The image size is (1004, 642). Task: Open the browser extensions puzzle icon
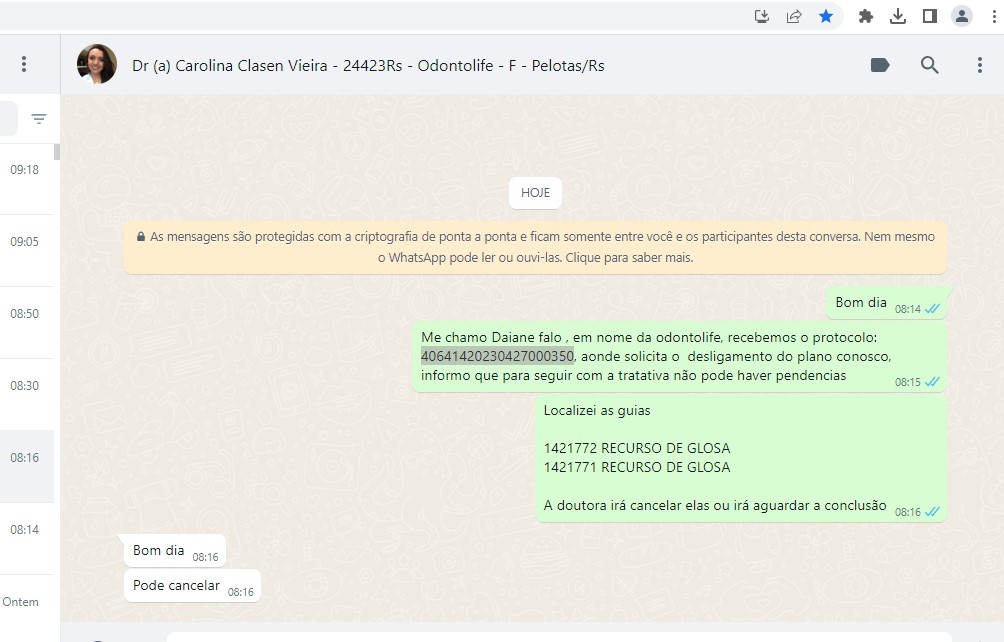tap(865, 16)
